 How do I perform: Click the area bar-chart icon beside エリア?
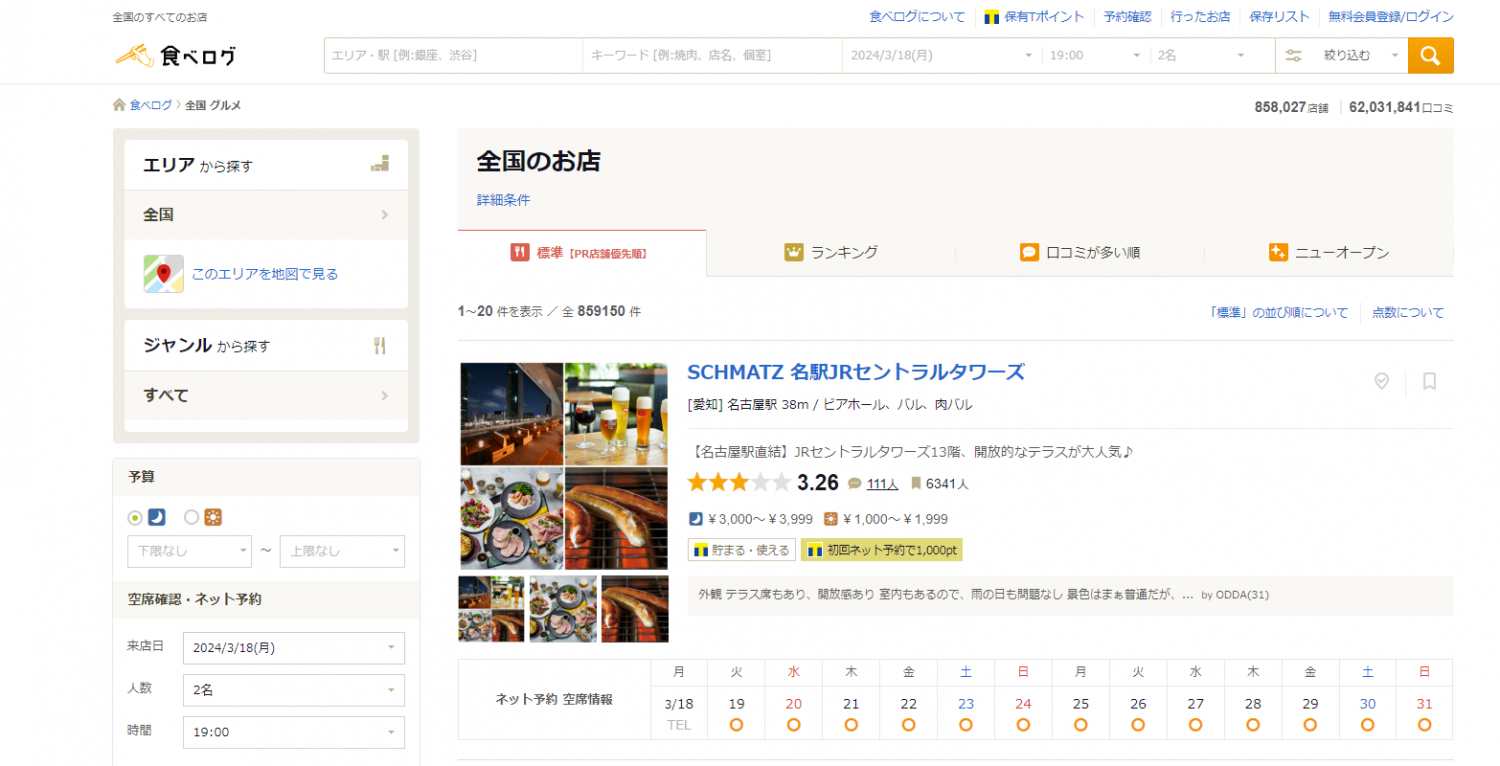tap(379, 164)
